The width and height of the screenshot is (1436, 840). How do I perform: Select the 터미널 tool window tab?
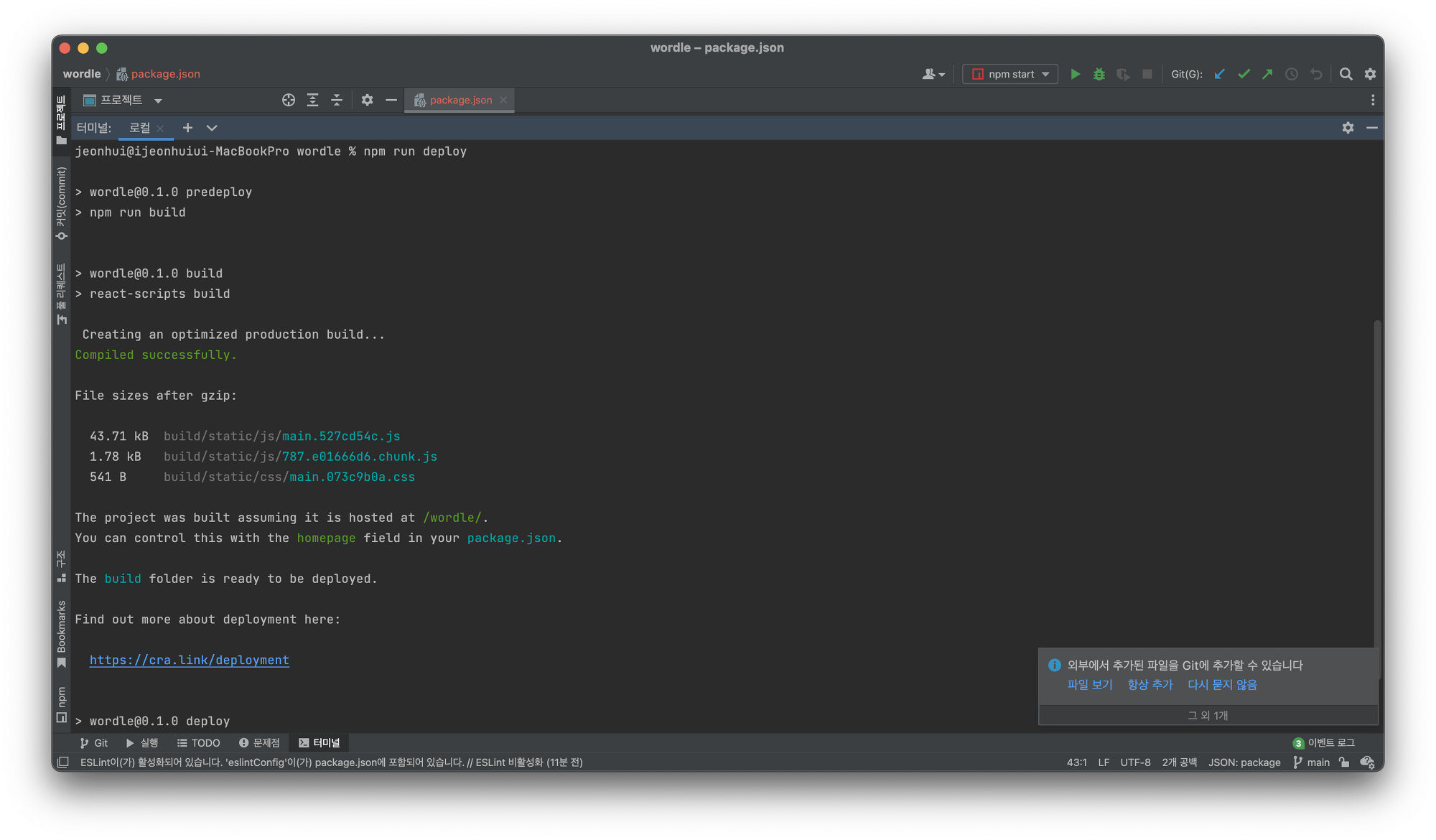[320, 743]
